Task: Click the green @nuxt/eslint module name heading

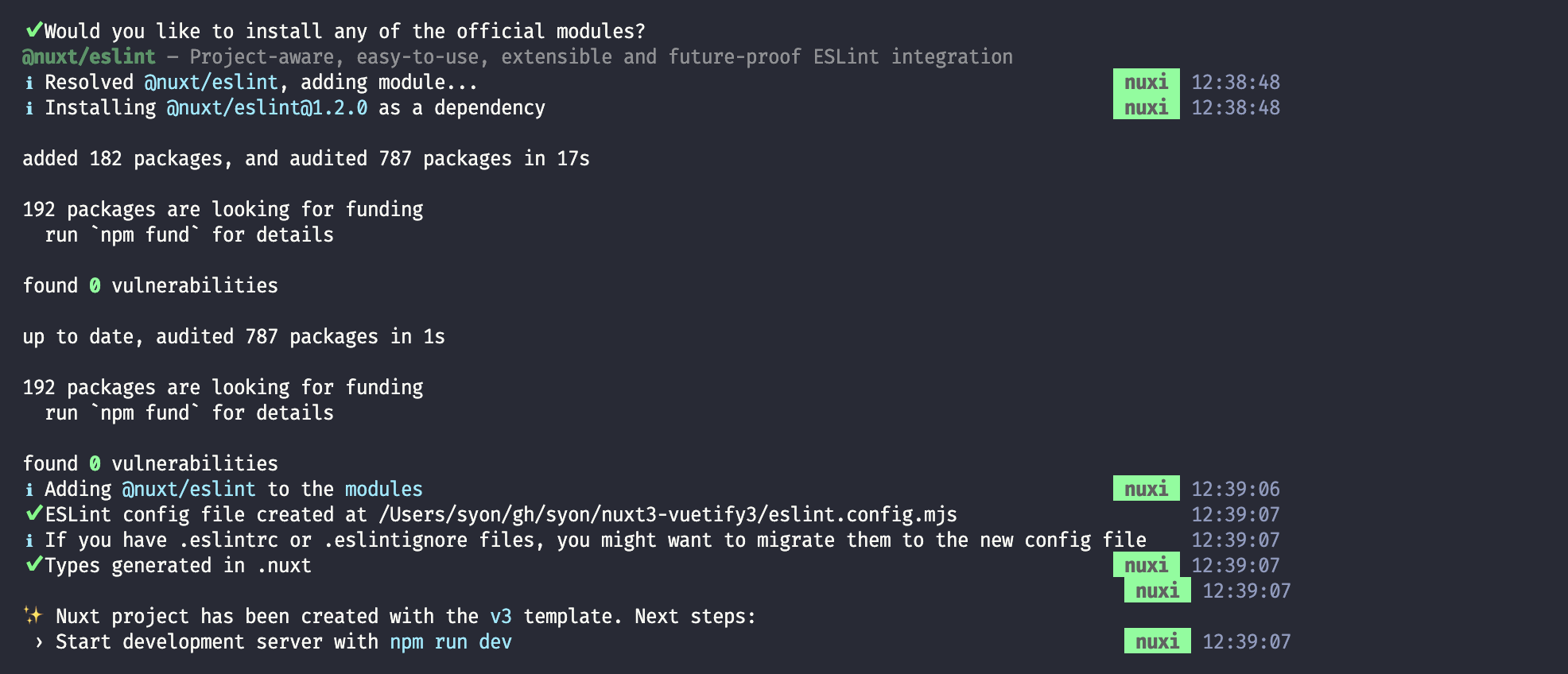Action: tap(88, 56)
